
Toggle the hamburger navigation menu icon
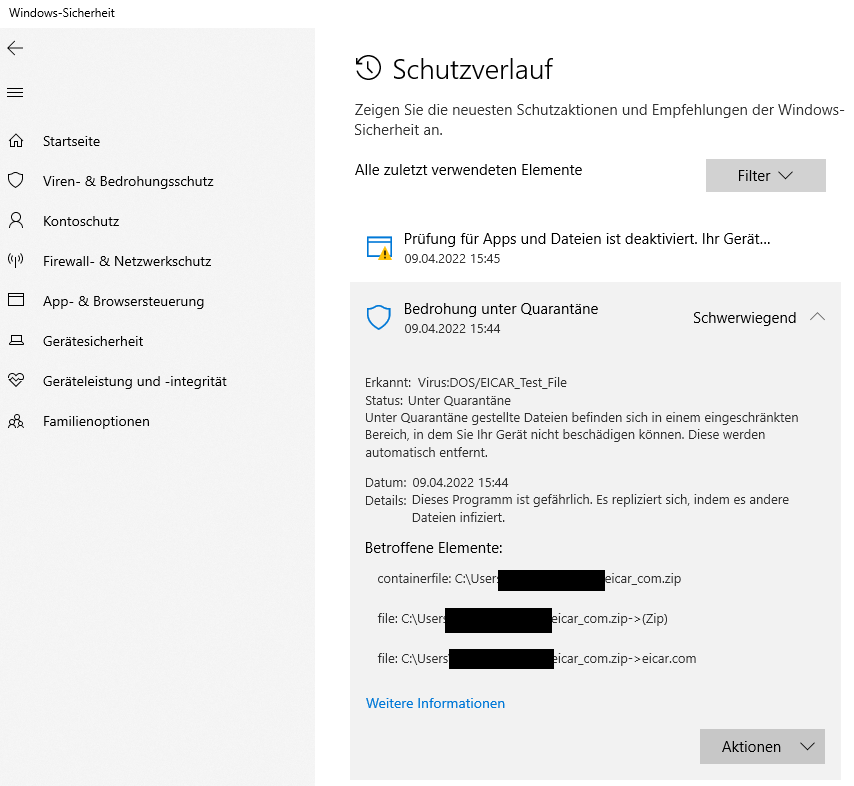15,93
